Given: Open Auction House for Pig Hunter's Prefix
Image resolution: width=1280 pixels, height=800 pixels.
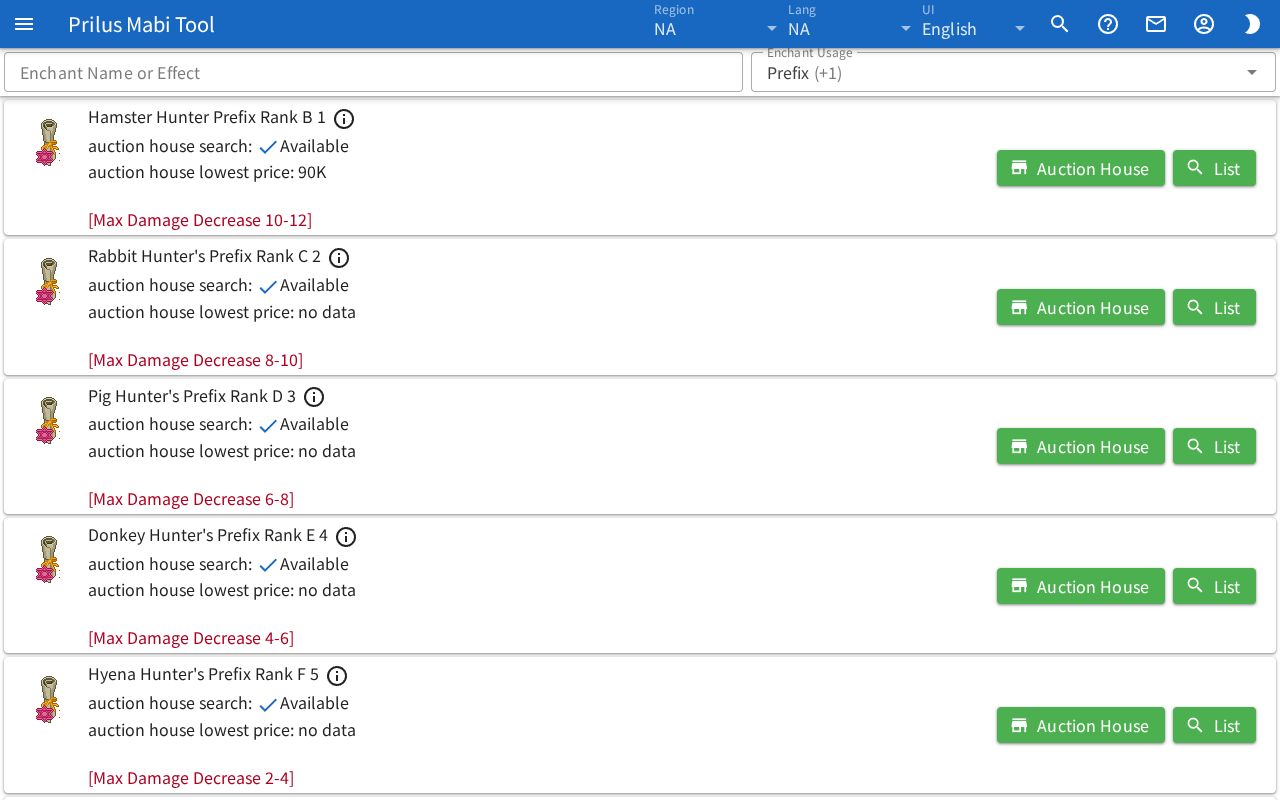Looking at the screenshot, I should [1081, 446].
